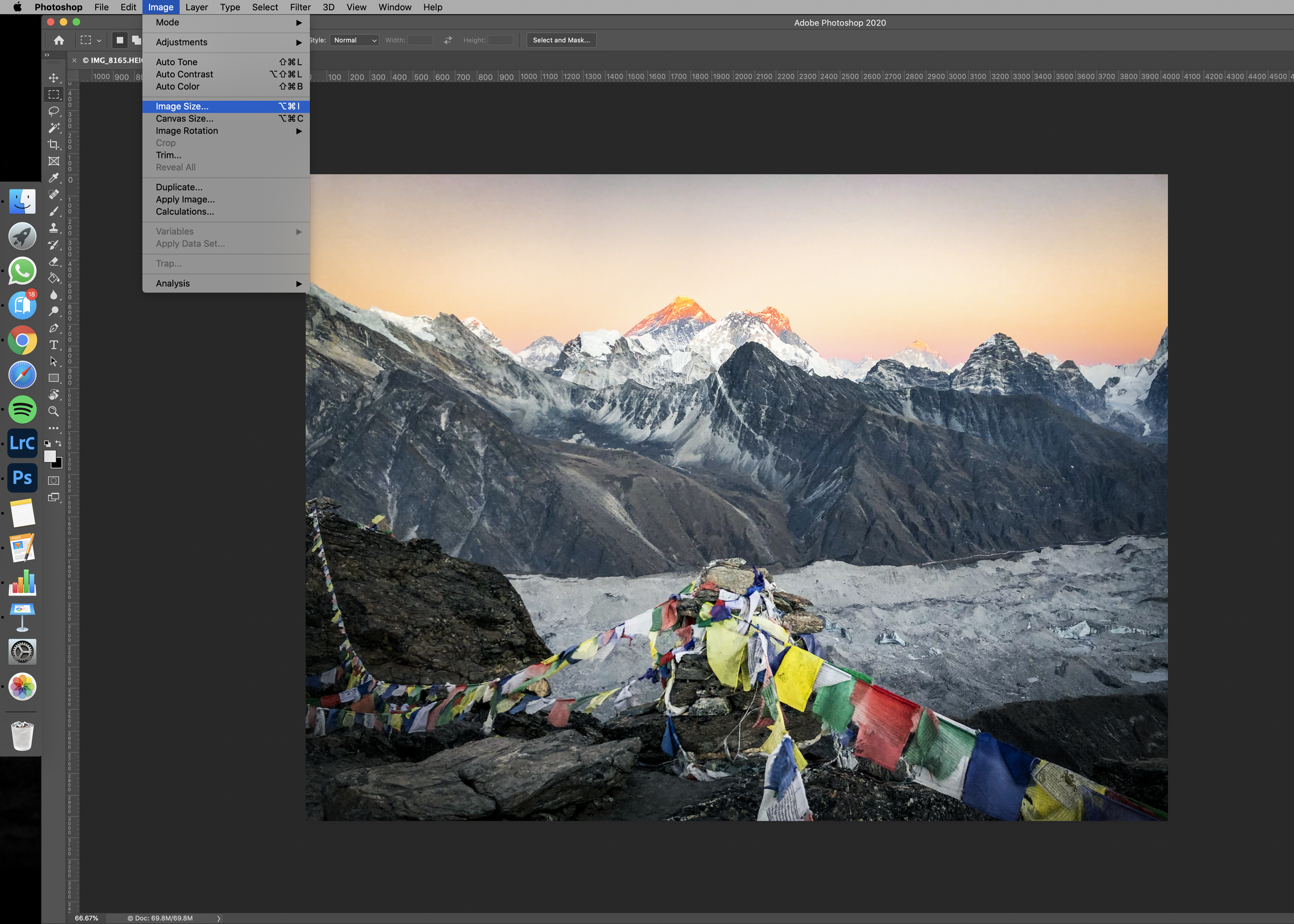Select the Type tool
Image resolution: width=1294 pixels, height=924 pixels.
(54, 345)
